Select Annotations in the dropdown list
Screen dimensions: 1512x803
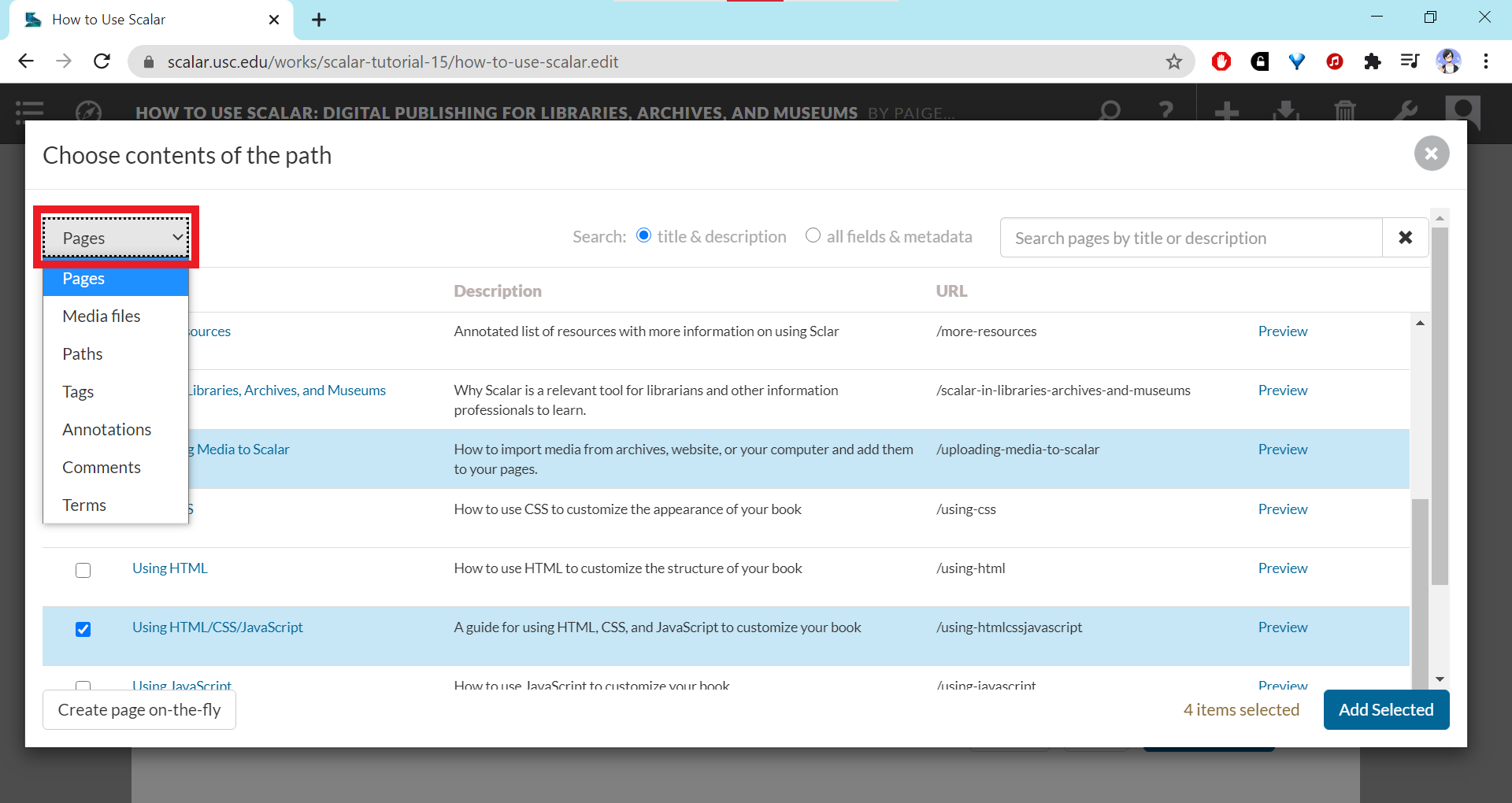click(107, 430)
